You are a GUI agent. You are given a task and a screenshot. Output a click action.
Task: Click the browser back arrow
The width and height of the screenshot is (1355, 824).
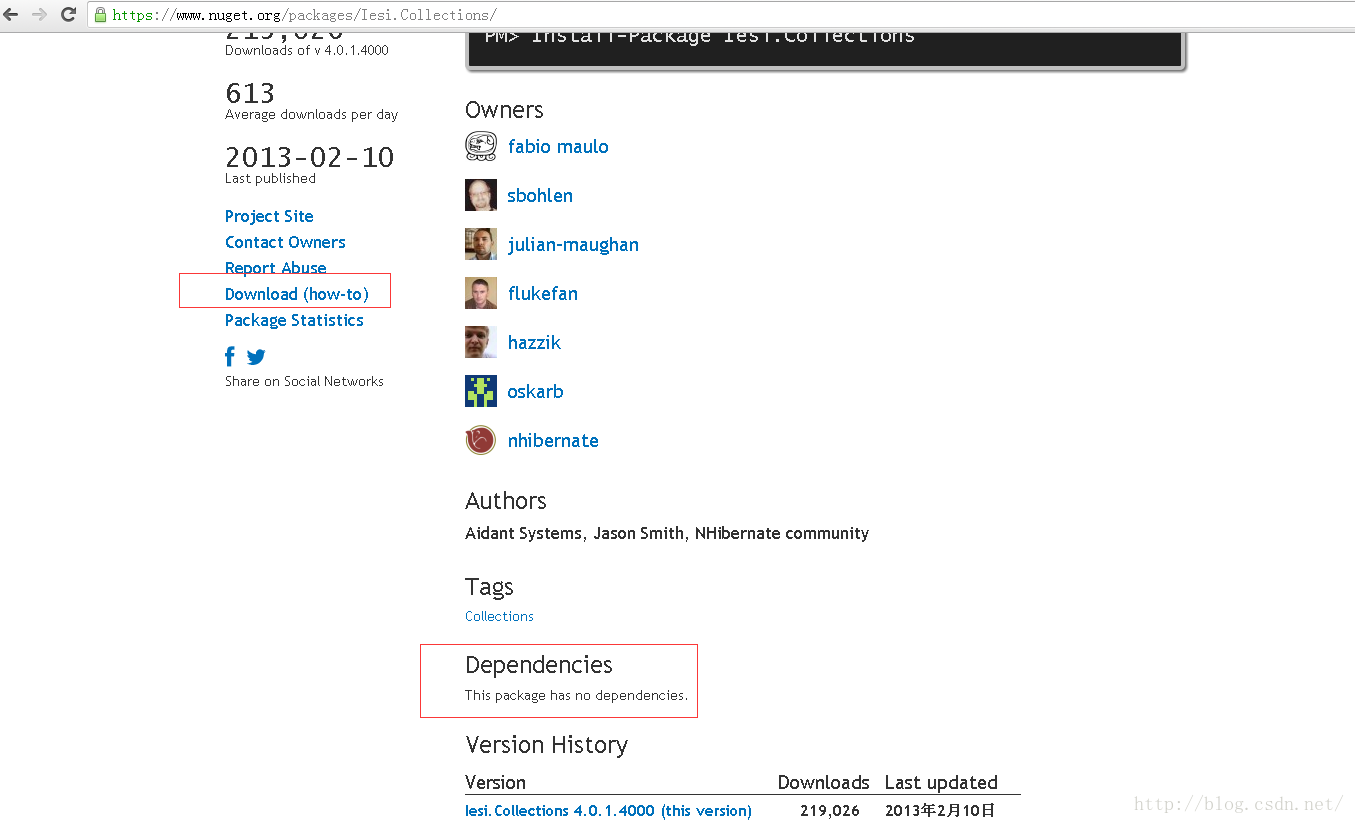pos(12,14)
